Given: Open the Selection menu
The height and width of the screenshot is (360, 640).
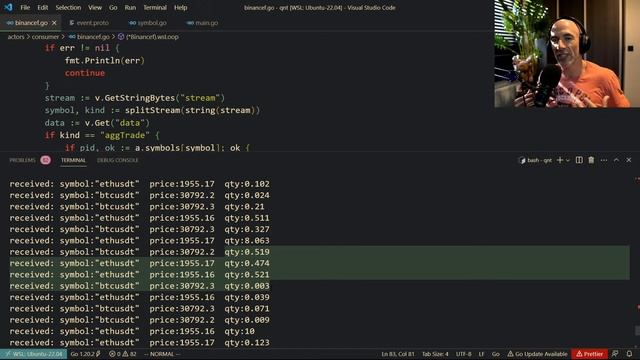Looking at the screenshot, I should (68, 7).
